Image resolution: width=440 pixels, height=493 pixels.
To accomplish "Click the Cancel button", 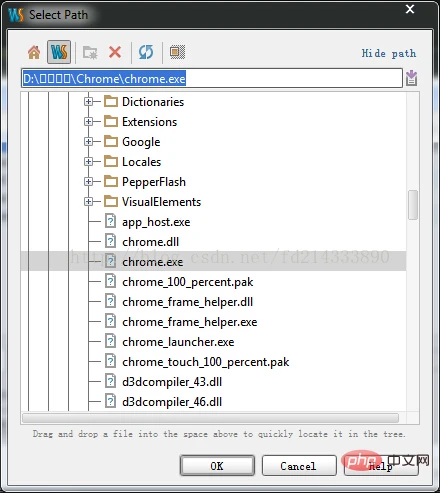I will coord(299,466).
